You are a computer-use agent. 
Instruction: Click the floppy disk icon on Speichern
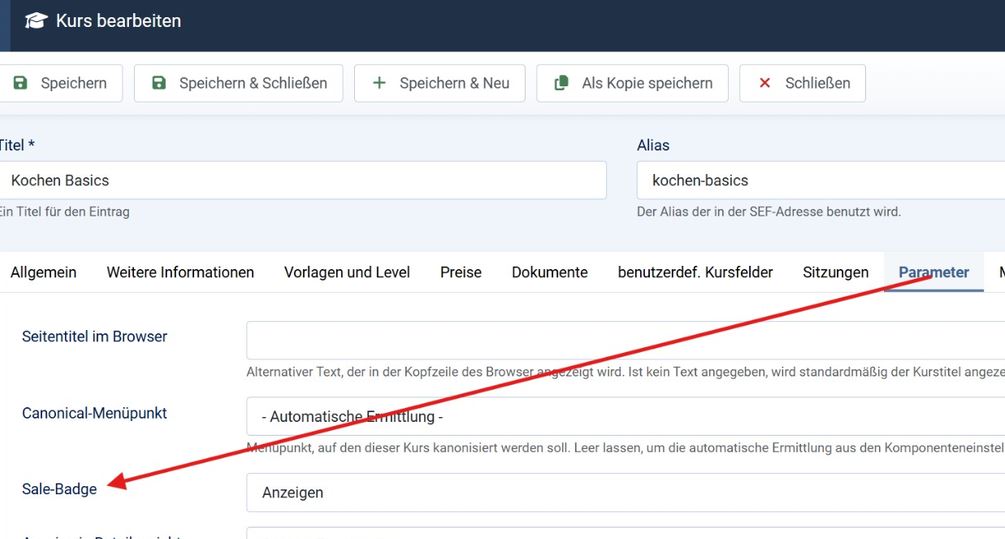point(21,83)
